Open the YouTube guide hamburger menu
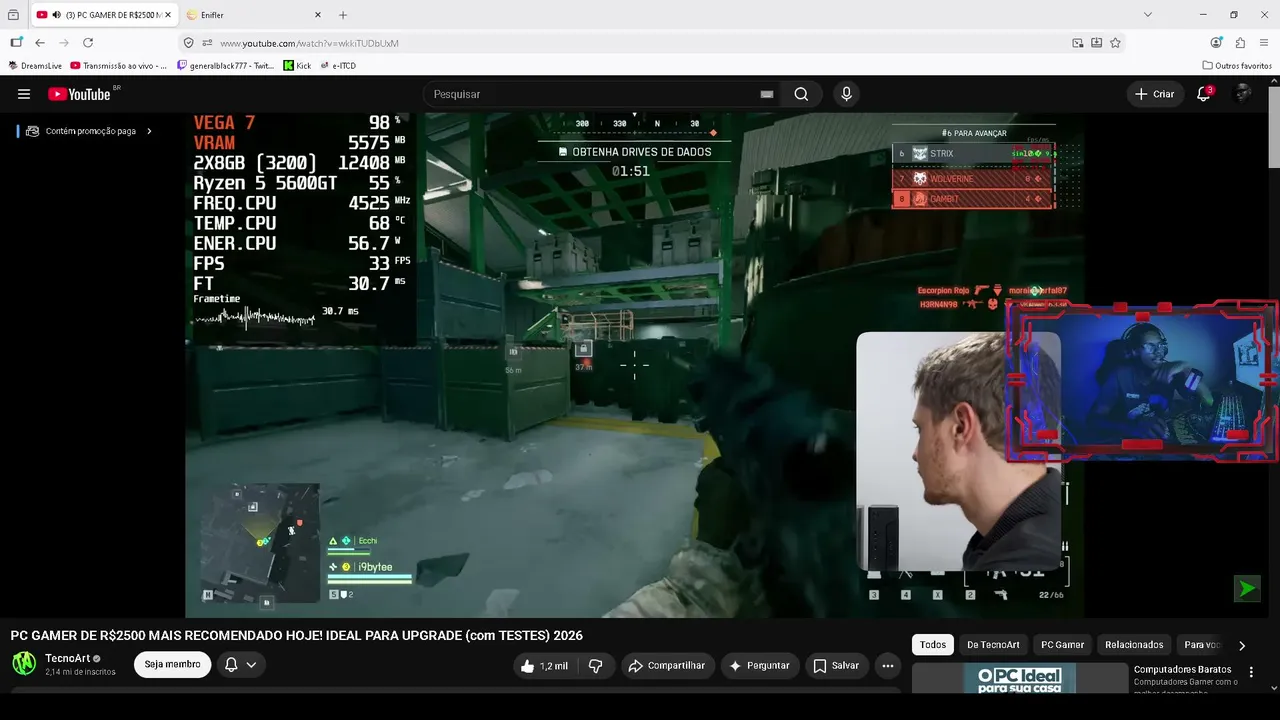Viewport: 1280px width, 720px height. tap(24, 94)
